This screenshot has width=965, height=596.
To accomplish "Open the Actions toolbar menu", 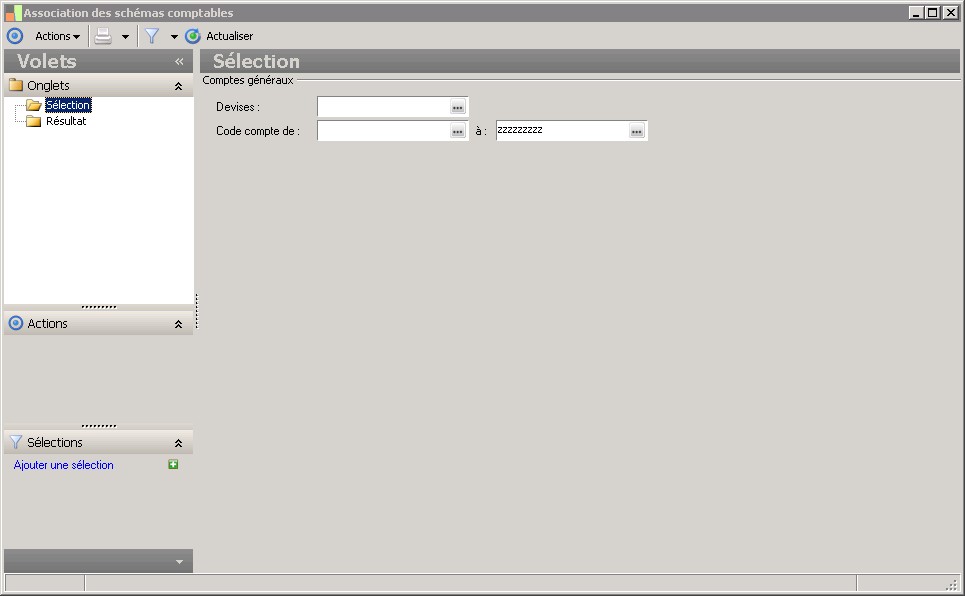I will (x=57, y=36).
